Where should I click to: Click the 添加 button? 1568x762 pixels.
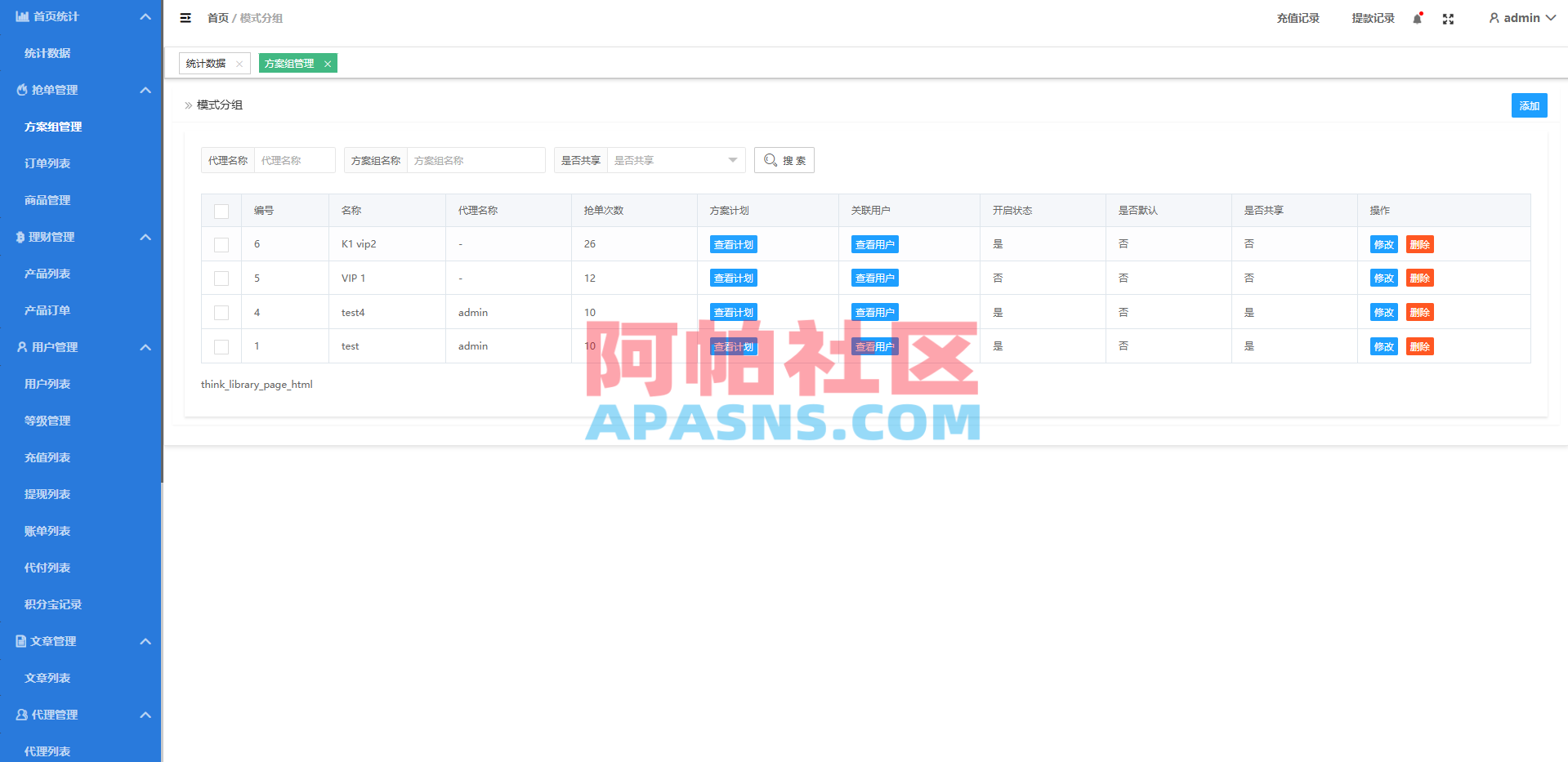tap(1529, 105)
